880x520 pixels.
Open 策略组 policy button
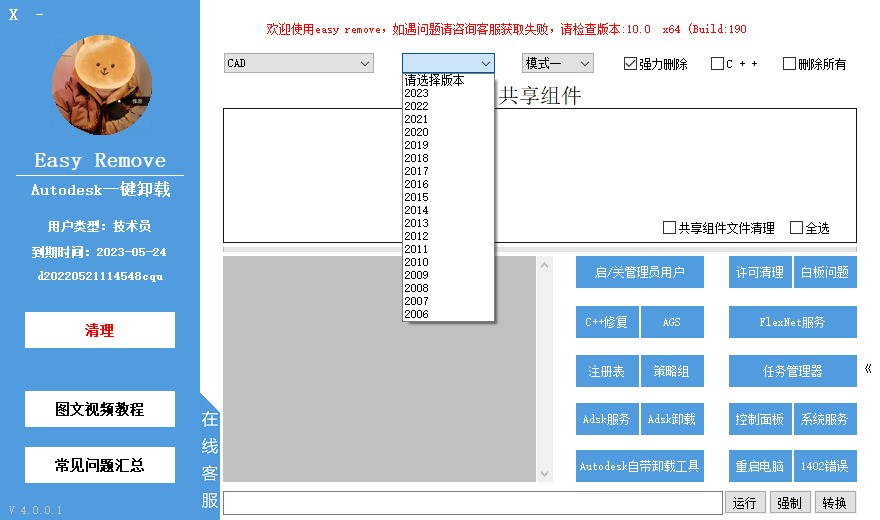(x=672, y=371)
